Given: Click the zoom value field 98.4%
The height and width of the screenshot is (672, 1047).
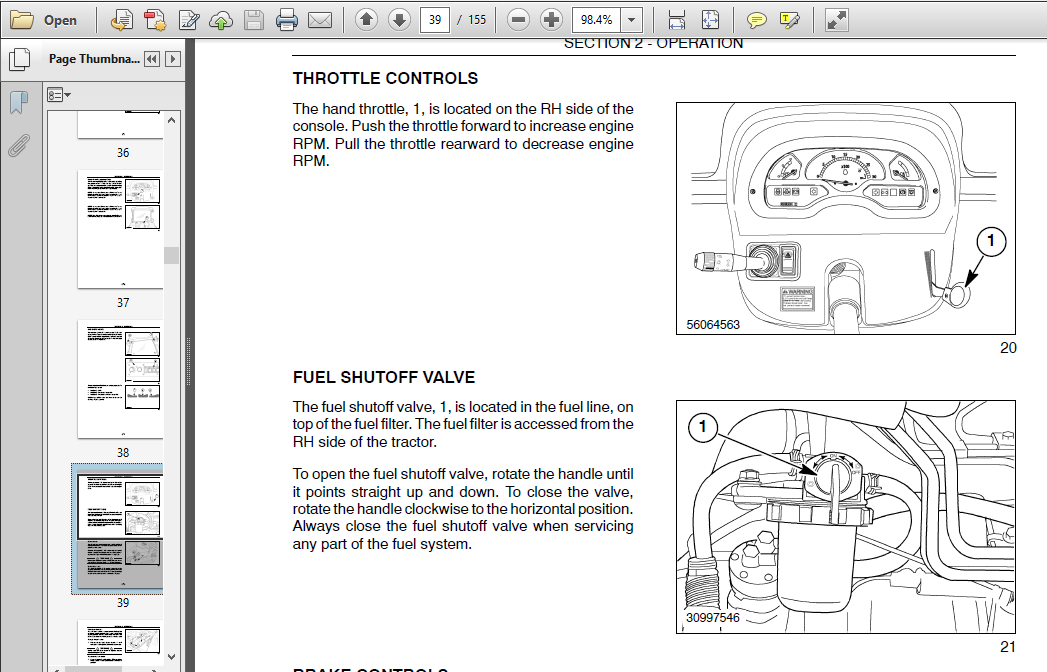Looking at the screenshot, I should pyautogui.click(x=596, y=20).
